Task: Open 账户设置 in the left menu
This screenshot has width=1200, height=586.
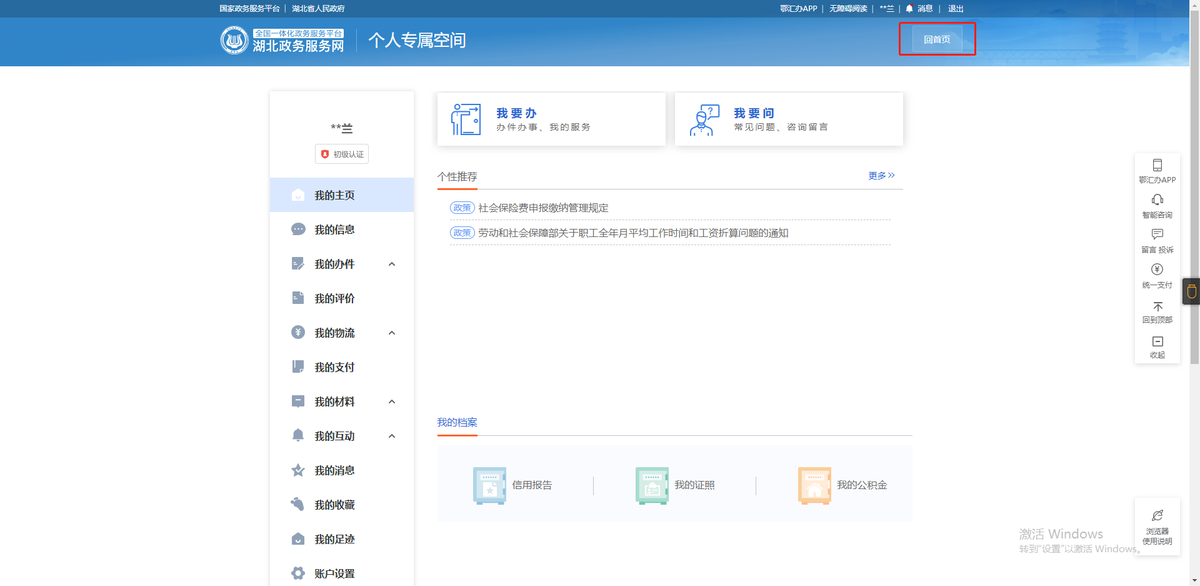Action: (x=334, y=574)
